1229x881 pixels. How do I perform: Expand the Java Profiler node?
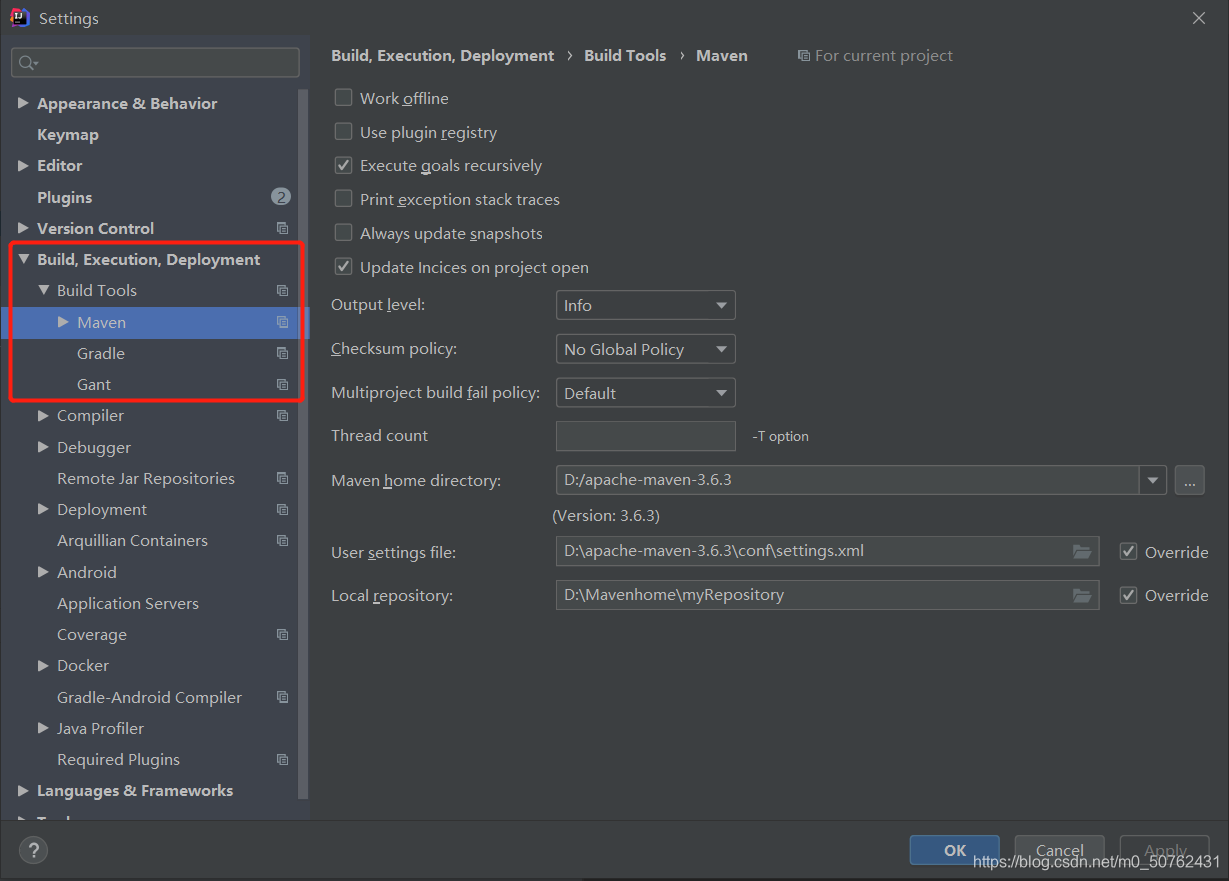(x=43, y=728)
